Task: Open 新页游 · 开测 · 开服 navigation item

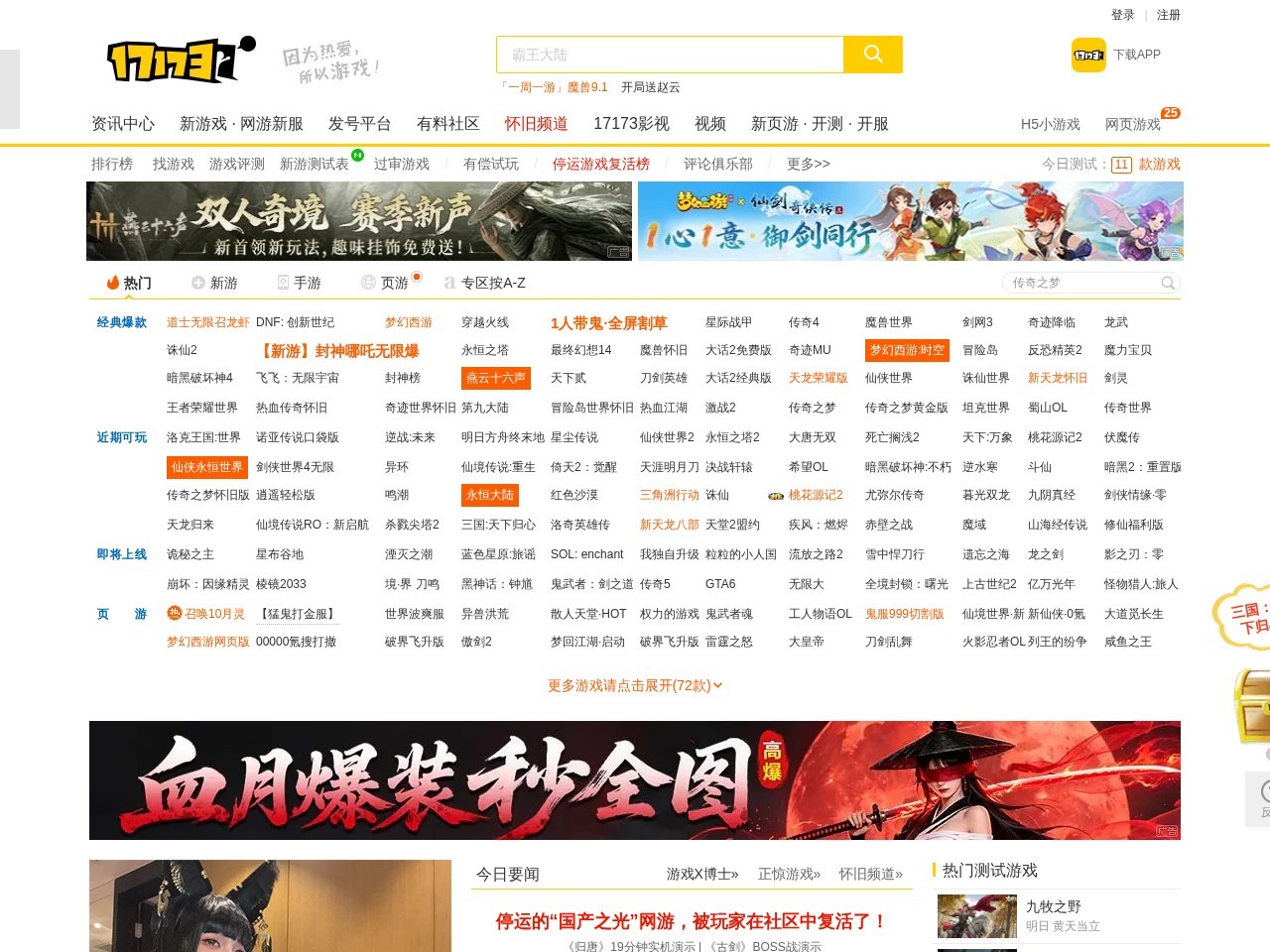Action: point(820,124)
